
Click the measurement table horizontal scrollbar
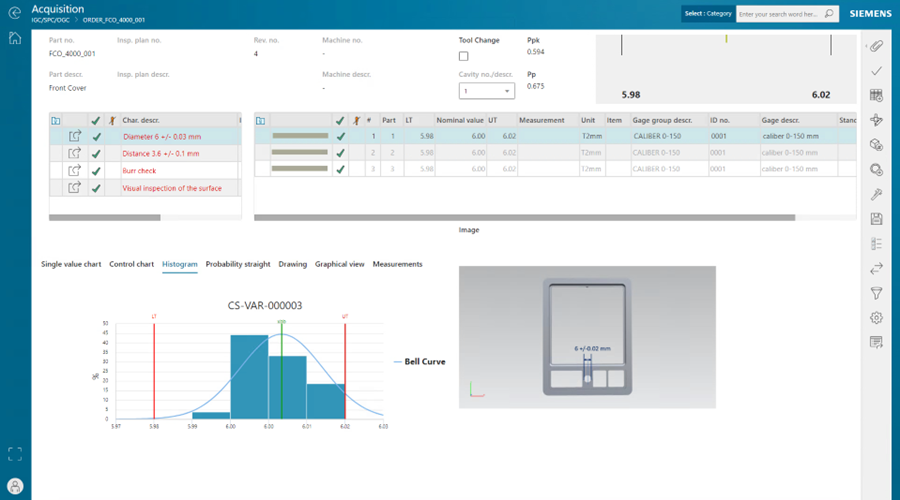pyautogui.click(x=524, y=218)
